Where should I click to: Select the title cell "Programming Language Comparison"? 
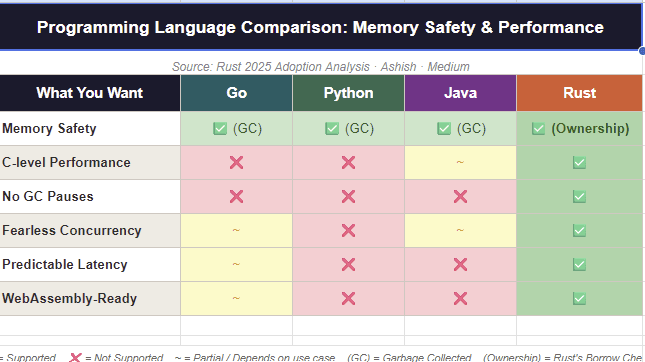click(x=320, y=27)
